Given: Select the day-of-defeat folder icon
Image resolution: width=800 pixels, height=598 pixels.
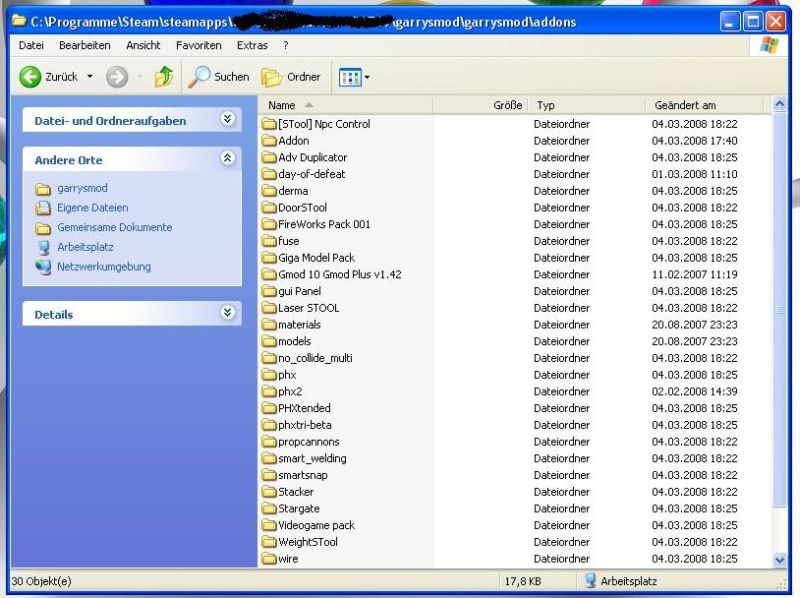Looking at the screenshot, I should (x=269, y=175).
